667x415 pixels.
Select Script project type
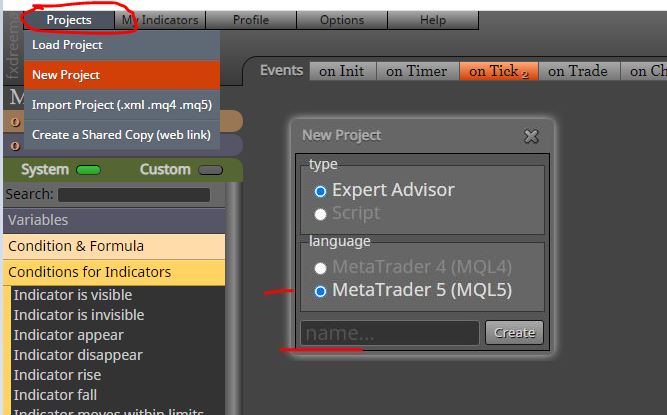(320, 214)
